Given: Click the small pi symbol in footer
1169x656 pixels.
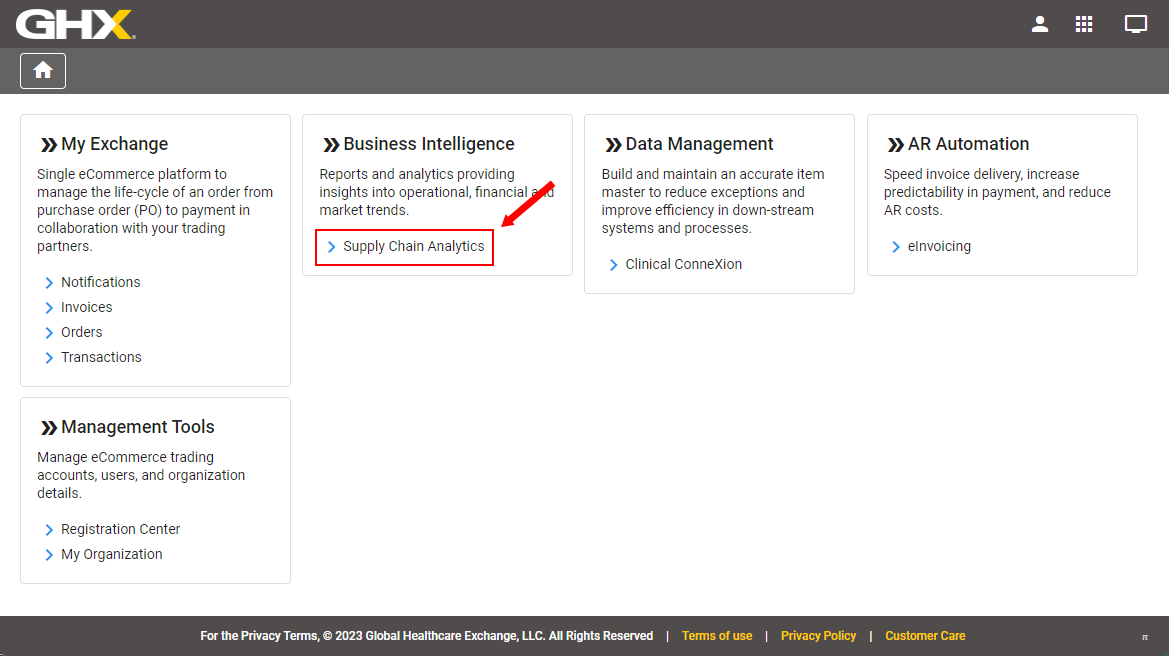Looking at the screenshot, I should [1145, 637].
